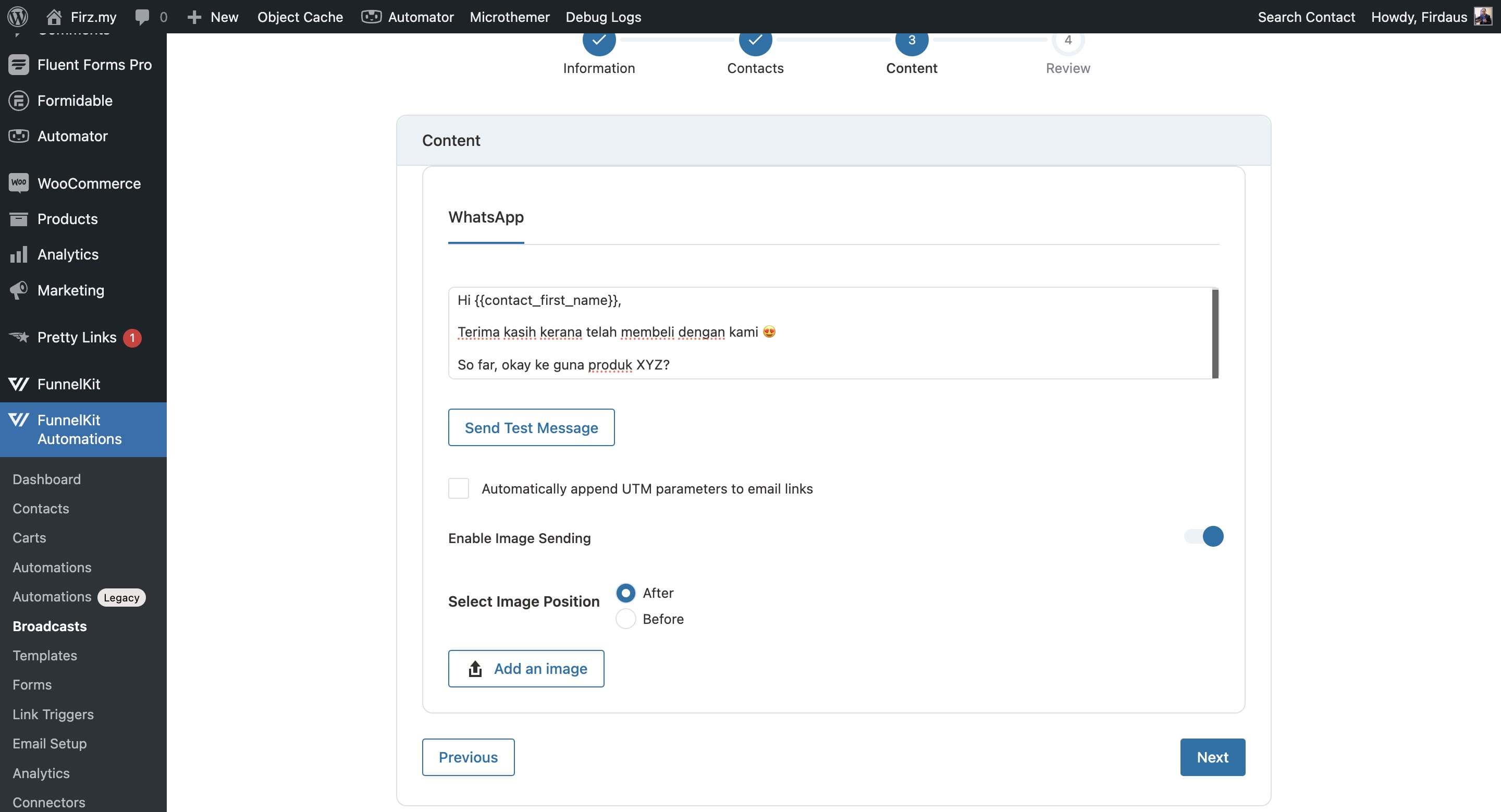The width and height of the screenshot is (1501, 812).
Task: Click the Content step 3 circle
Action: coord(912,40)
